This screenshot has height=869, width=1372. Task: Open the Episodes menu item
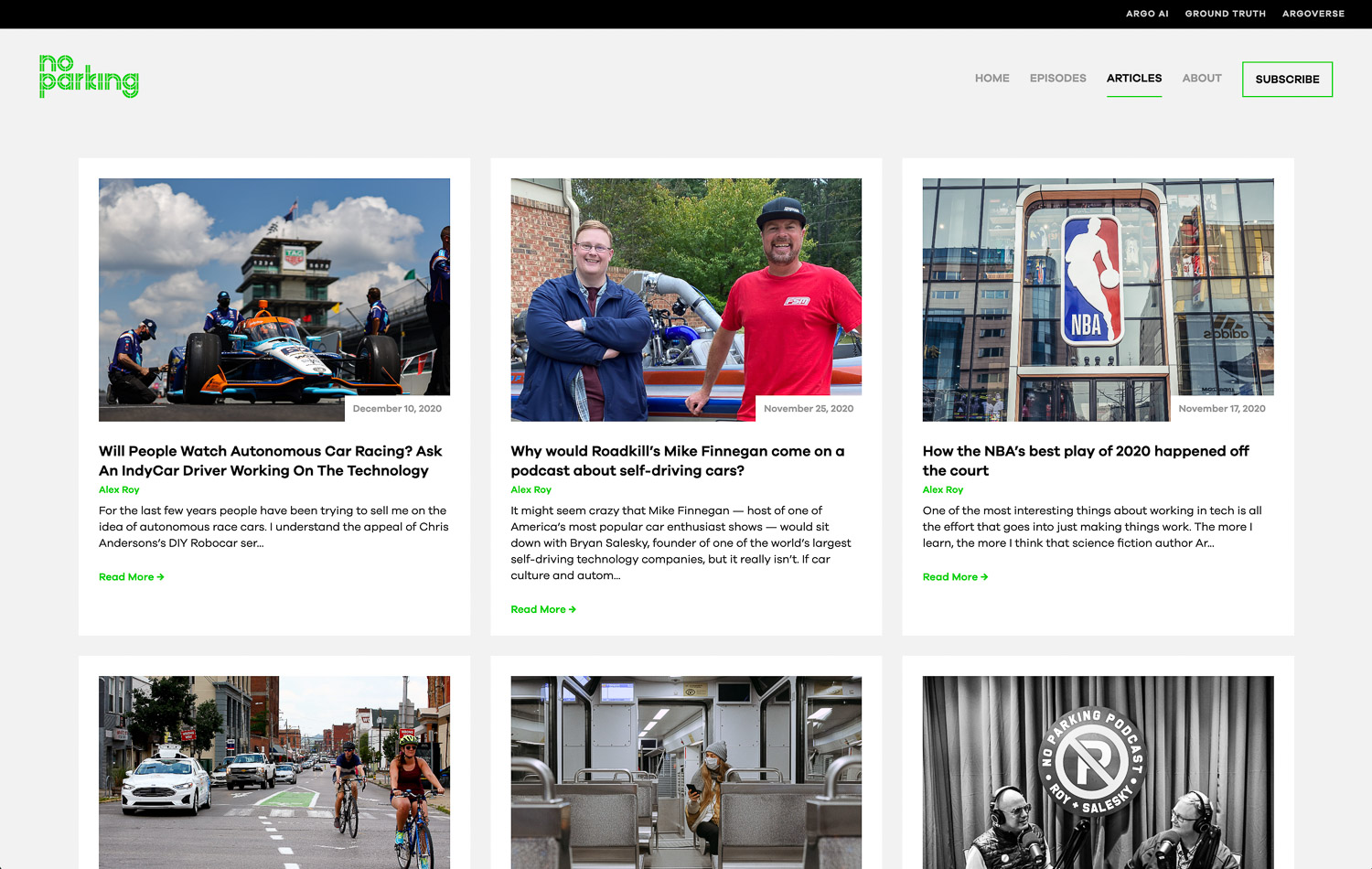tap(1058, 79)
